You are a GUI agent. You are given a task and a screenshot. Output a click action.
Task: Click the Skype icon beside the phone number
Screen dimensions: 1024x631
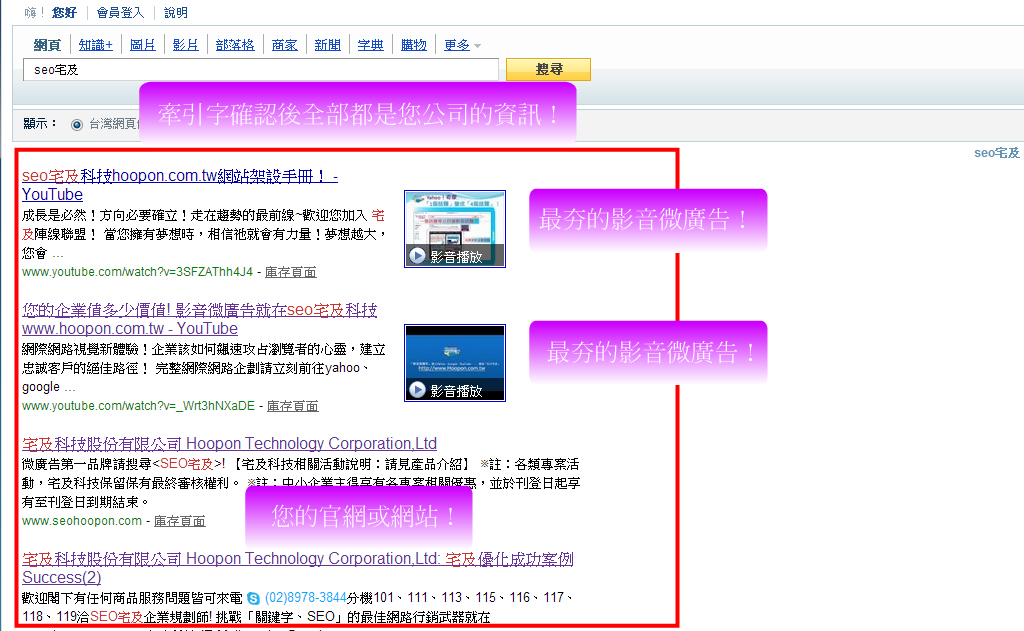tap(253, 598)
